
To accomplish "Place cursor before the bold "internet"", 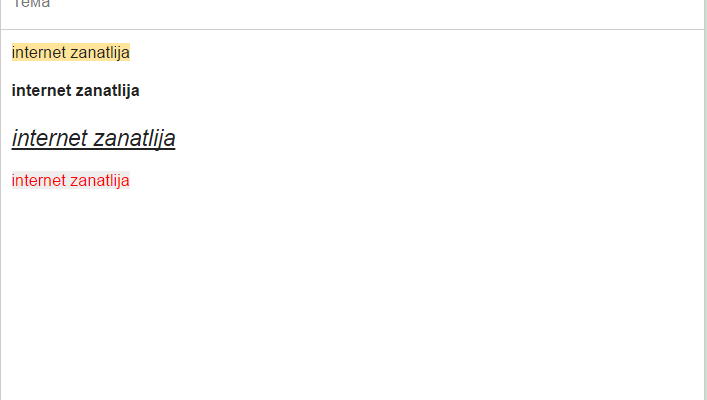I will pos(12,91).
